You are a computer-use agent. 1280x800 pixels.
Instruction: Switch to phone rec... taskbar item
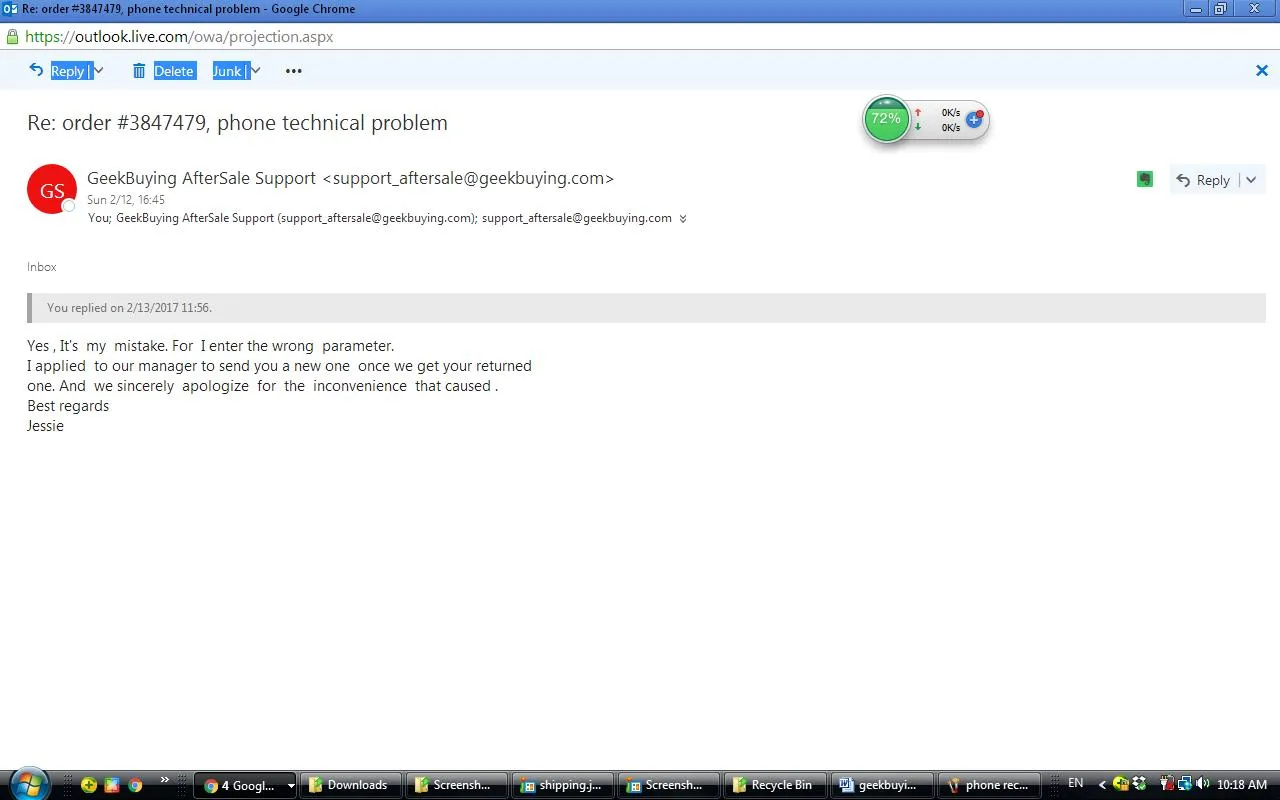[x=987, y=785]
